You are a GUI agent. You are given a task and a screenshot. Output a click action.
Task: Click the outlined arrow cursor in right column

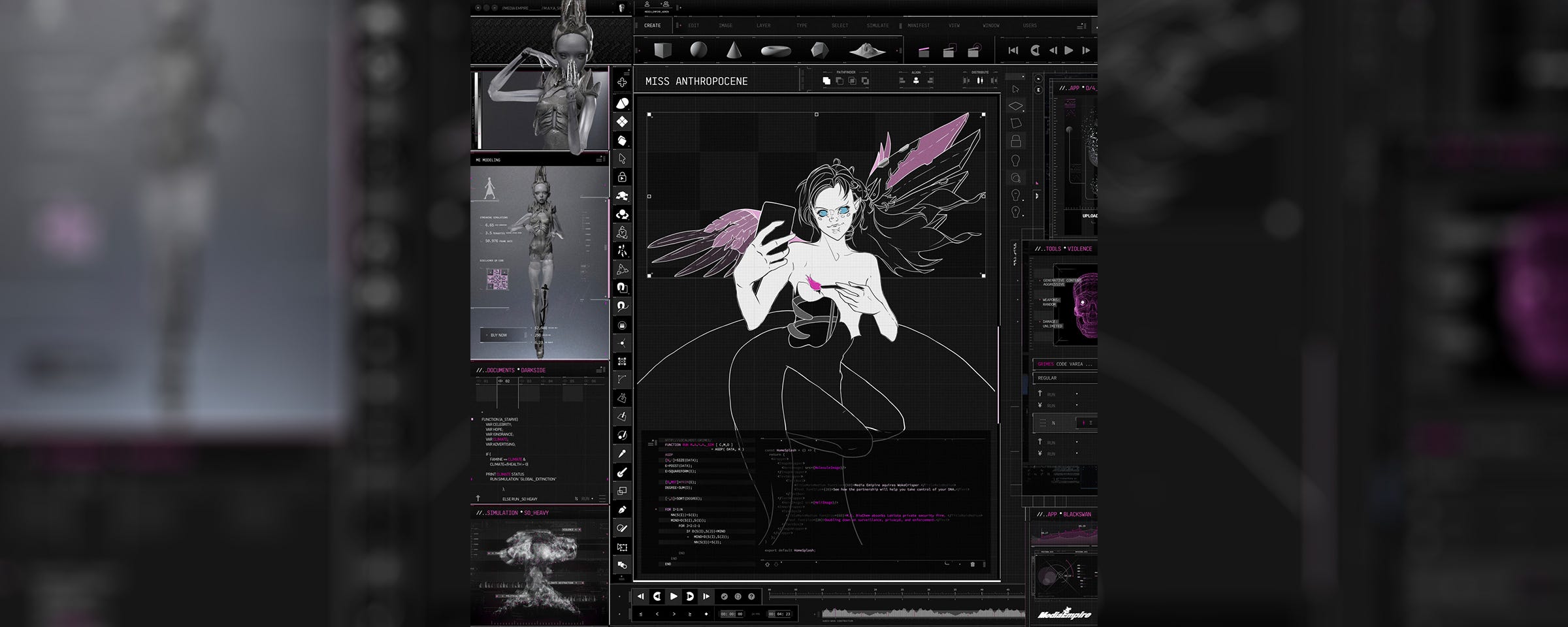click(x=1016, y=89)
